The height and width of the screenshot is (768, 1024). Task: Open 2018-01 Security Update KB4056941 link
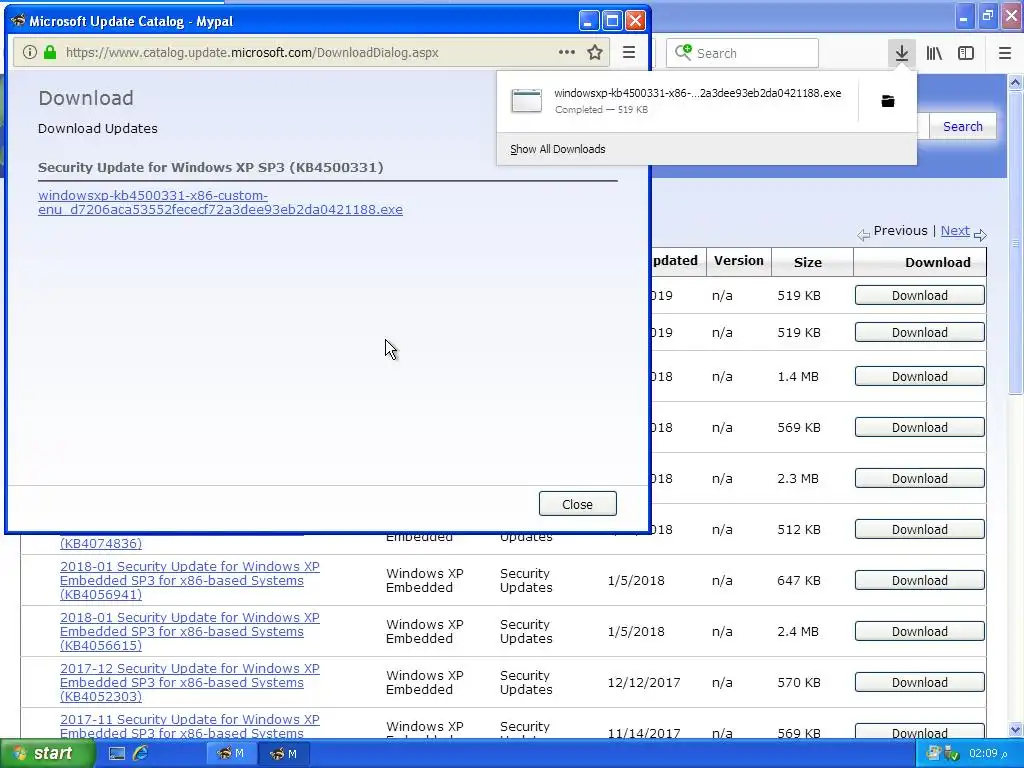tap(189, 581)
